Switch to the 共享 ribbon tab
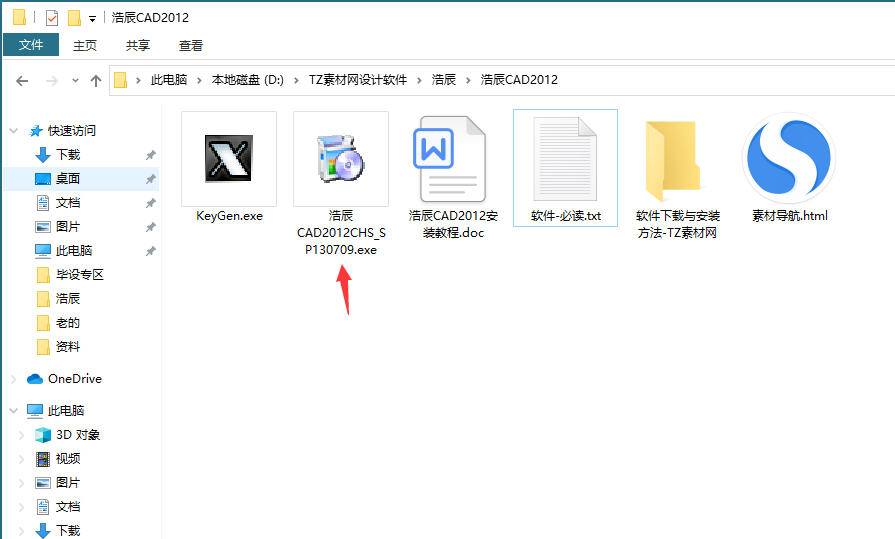Viewport: 895px width, 539px height. pyautogui.click(x=138, y=45)
